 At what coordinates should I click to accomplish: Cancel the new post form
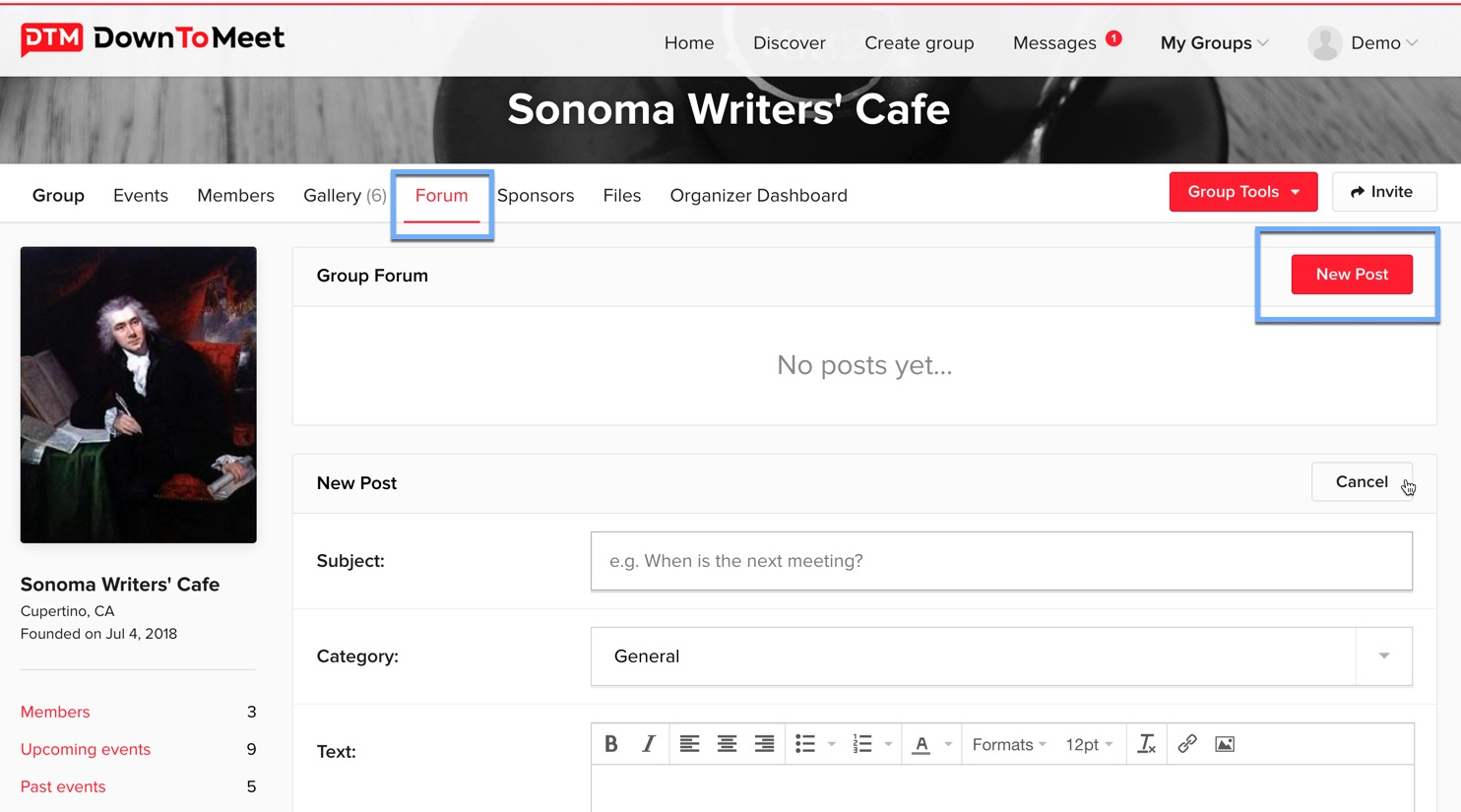(1361, 482)
